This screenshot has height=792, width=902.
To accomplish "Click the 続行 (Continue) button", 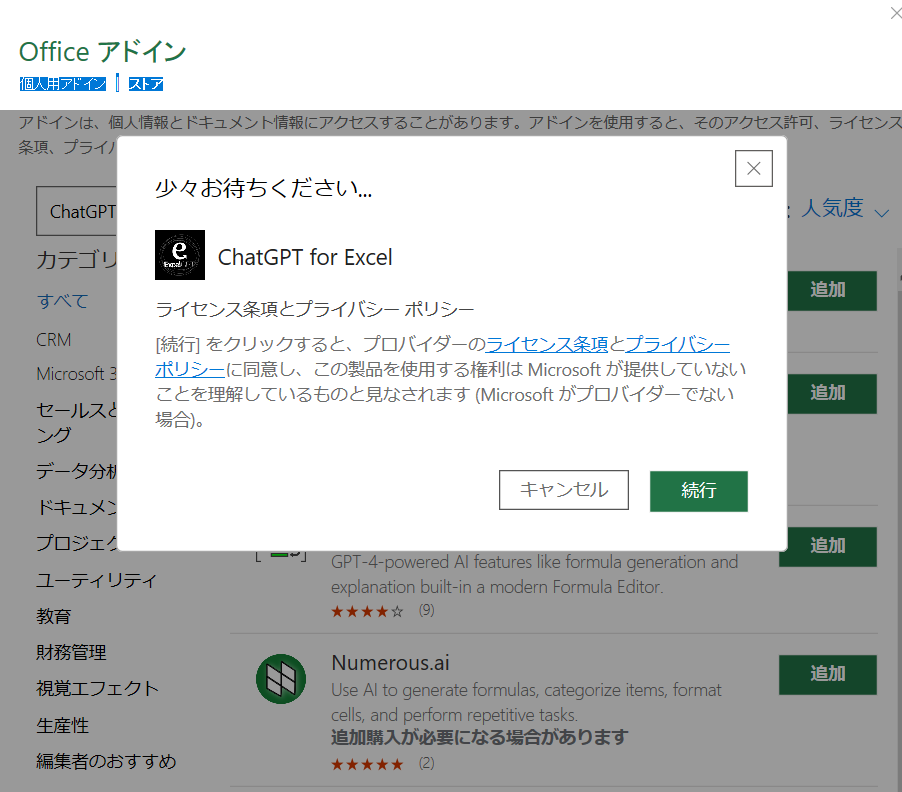I will click(x=698, y=491).
